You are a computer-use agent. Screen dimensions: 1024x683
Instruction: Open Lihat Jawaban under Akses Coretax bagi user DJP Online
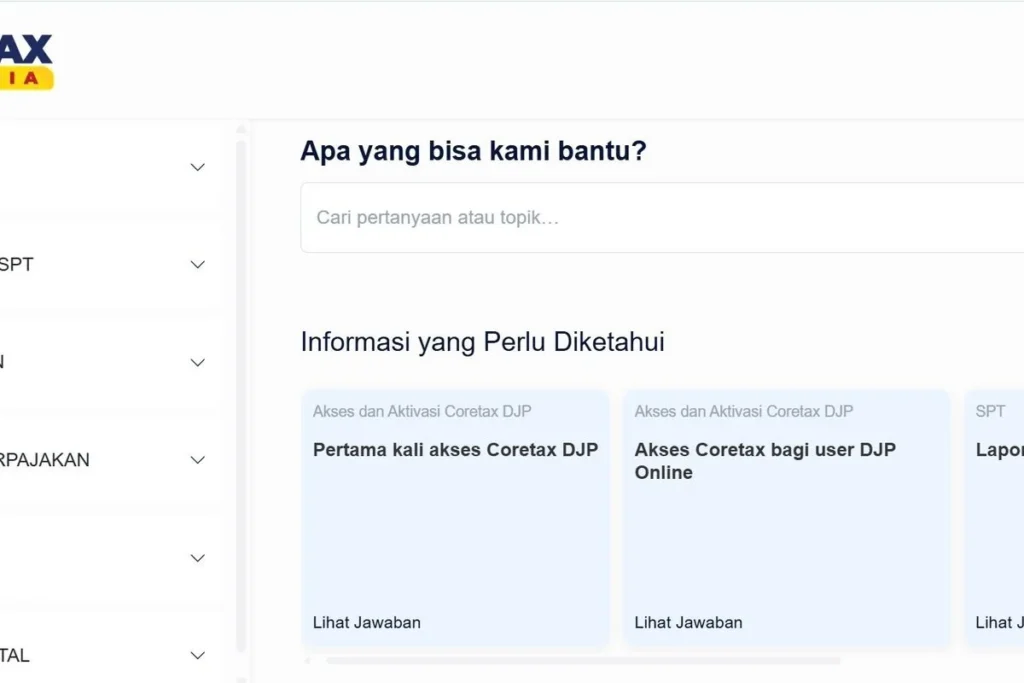687,621
